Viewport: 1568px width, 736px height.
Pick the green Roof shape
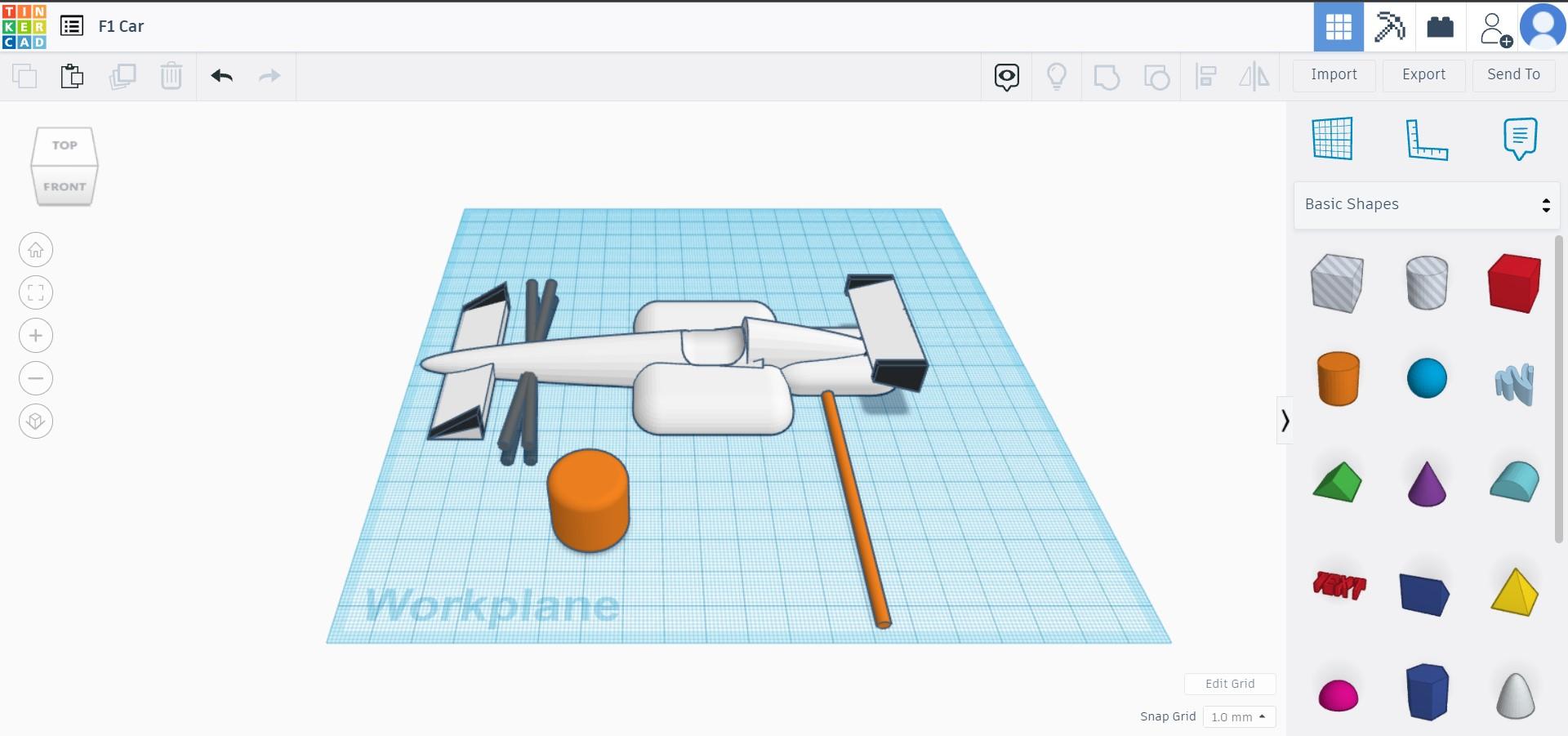[1337, 482]
